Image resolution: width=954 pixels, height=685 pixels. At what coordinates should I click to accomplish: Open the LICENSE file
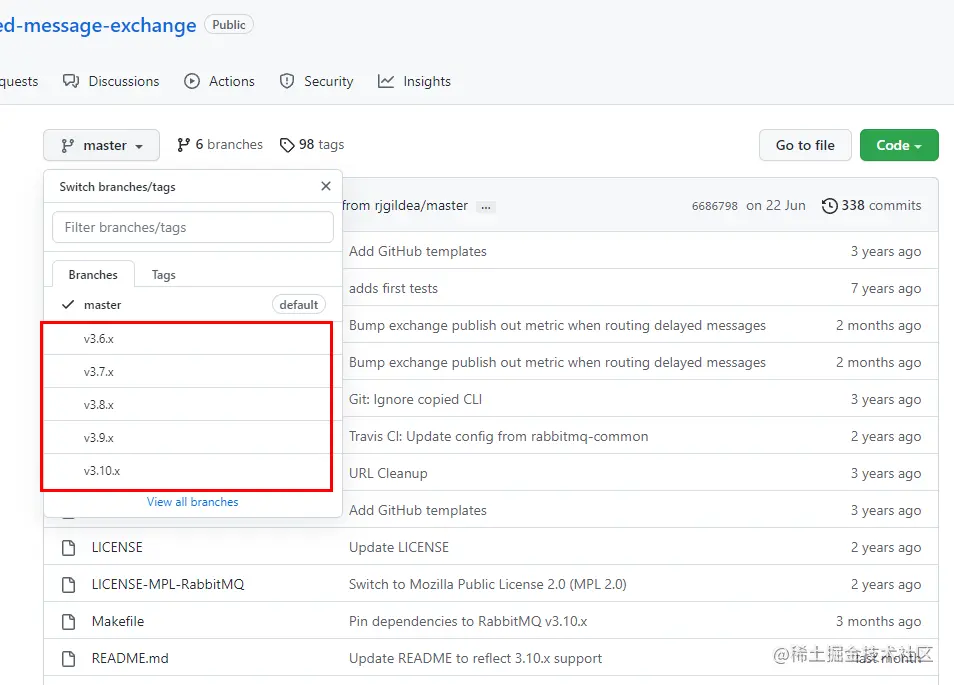(x=117, y=548)
